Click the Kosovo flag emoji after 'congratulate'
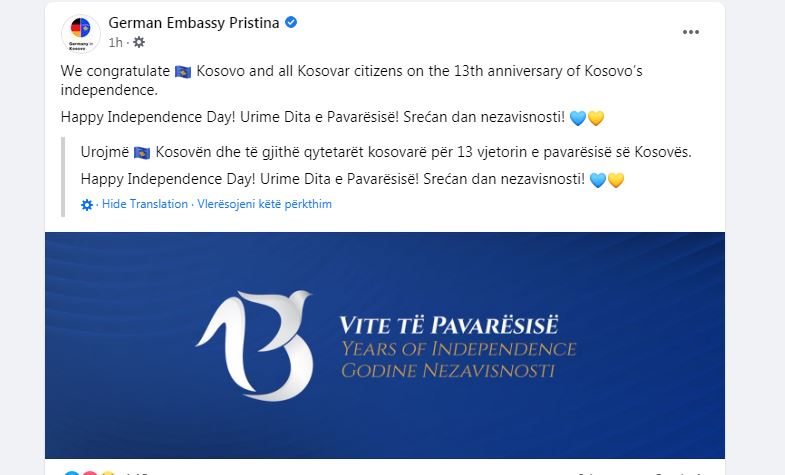Image resolution: width=785 pixels, height=475 pixels. [x=183, y=72]
